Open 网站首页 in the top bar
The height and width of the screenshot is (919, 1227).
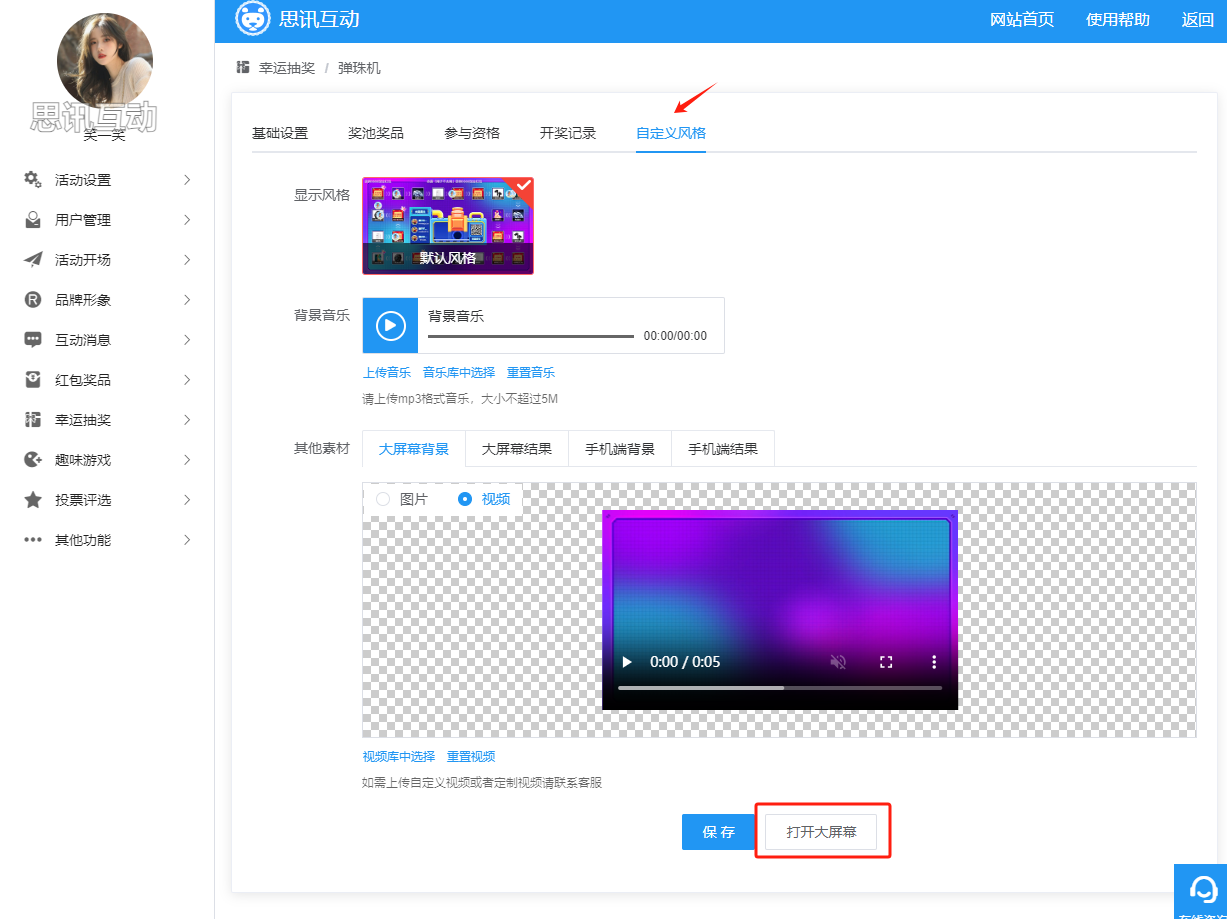click(x=1022, y=20)
